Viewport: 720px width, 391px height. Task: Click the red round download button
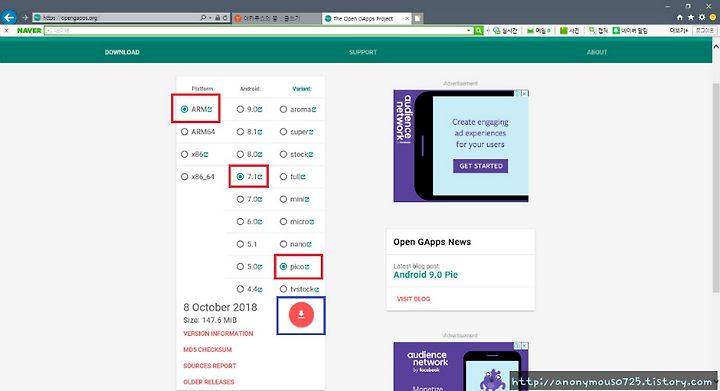point(301,314)
